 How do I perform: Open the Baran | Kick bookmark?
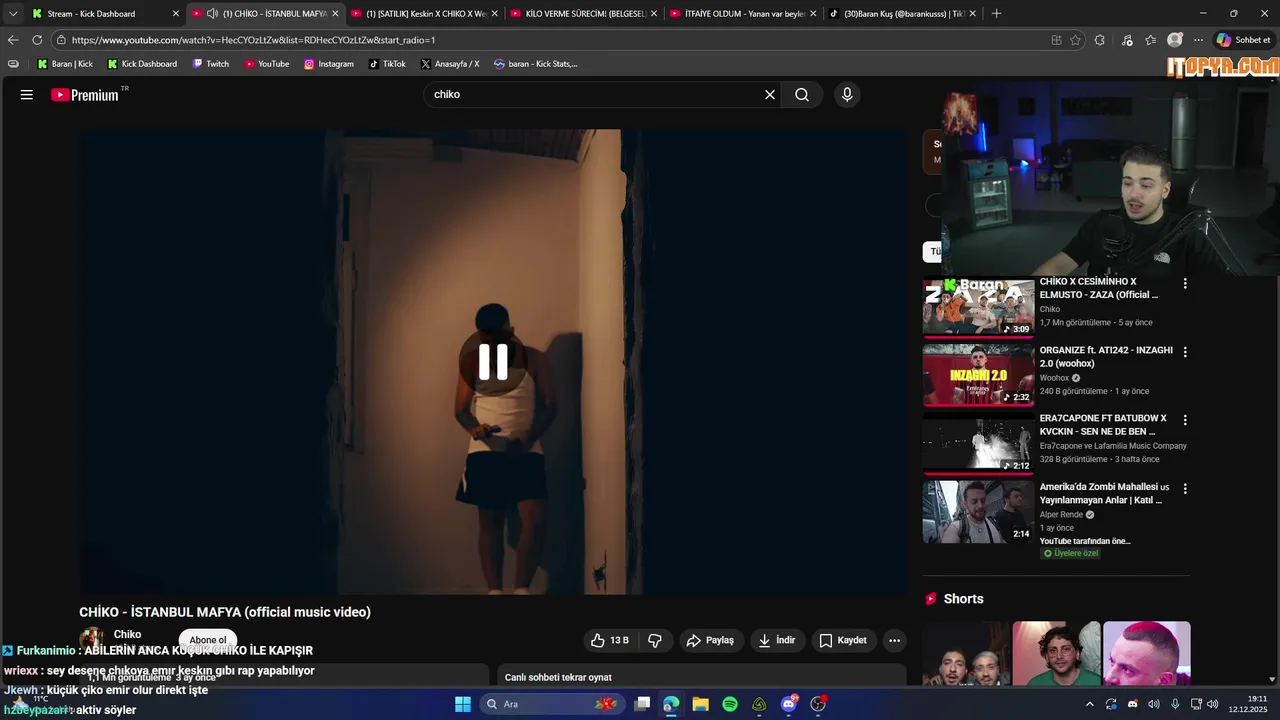pyautogui.click(x=65, y=64)
